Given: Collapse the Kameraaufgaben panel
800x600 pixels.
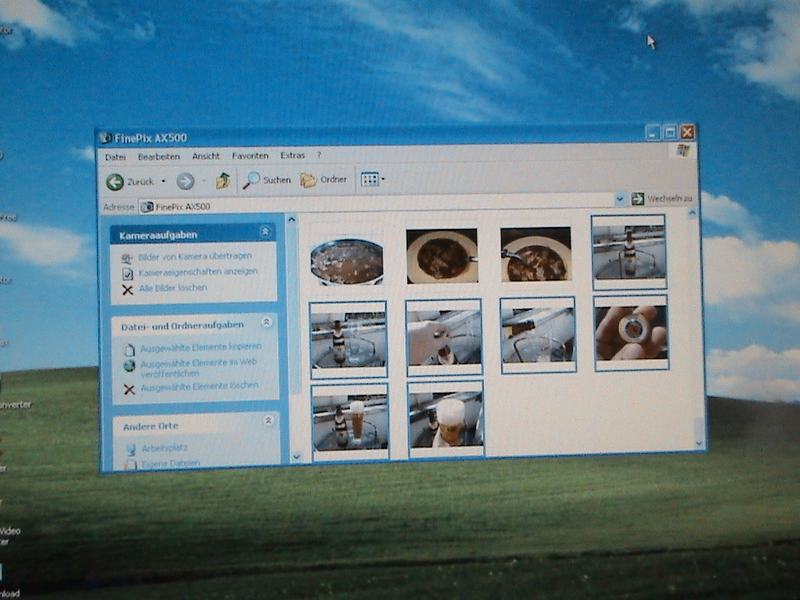Looking at the screenshot, I should tap(265, 232).
